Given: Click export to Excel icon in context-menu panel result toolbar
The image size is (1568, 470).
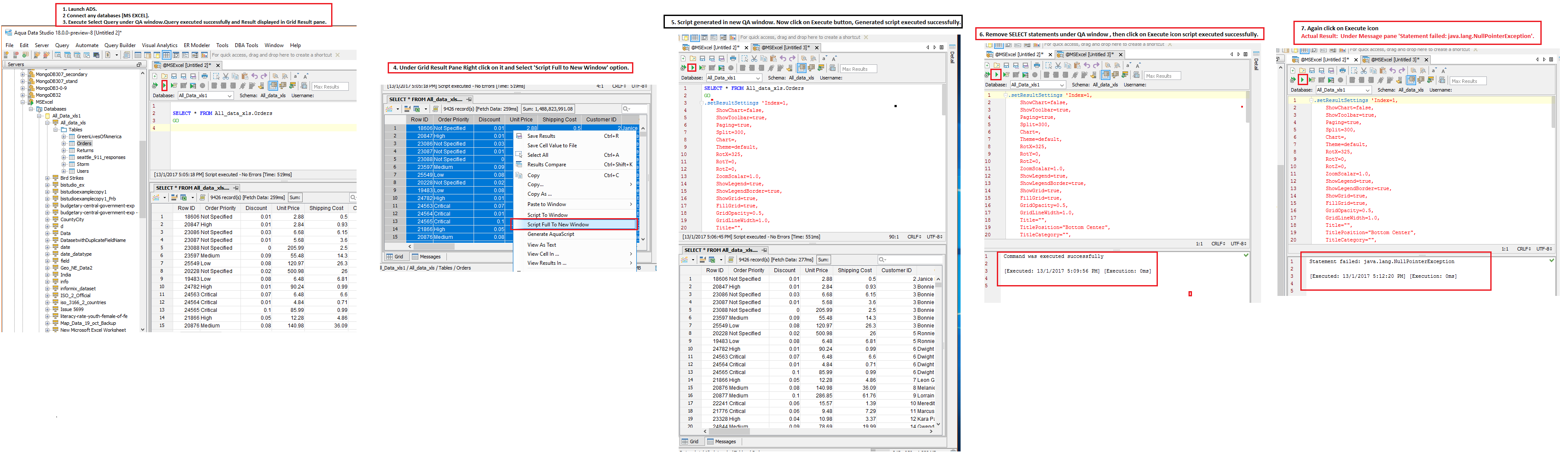Looking at the screenshot, I should [x=417, y=109].
